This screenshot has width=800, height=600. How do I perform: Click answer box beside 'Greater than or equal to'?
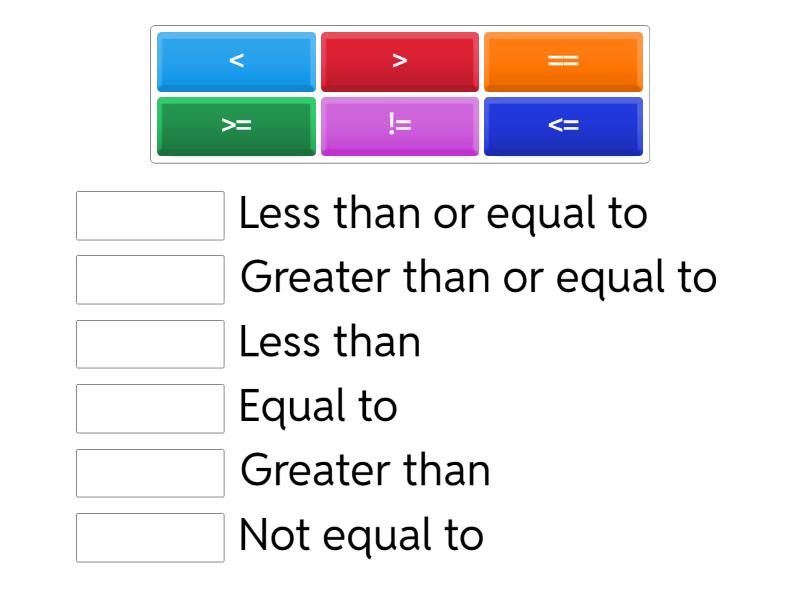pos(150,280)
